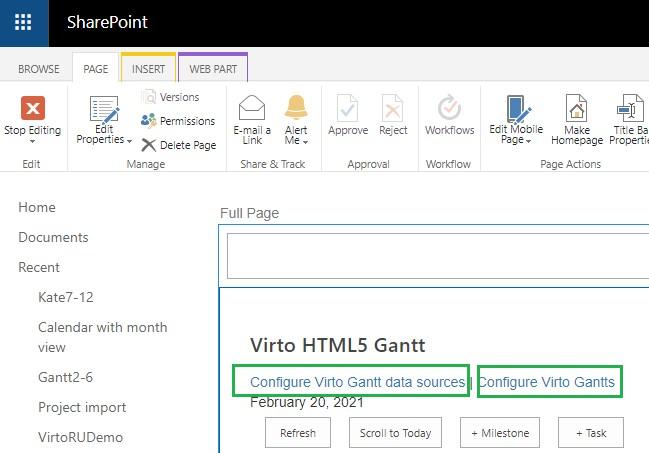
Task: Click the Alert Me bell icon
Action: pos(296,107)
